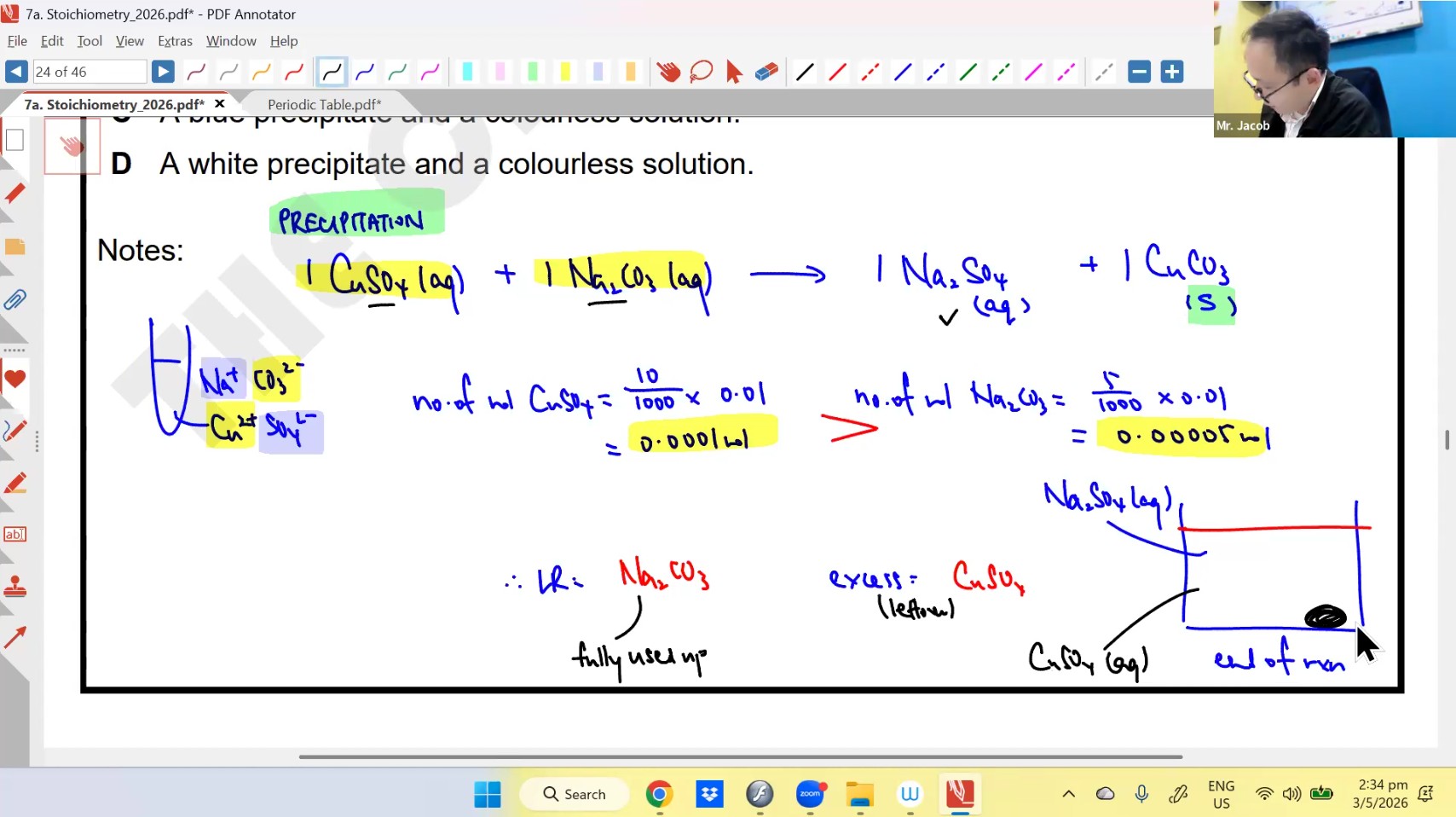
Task: Choose the yellow highlighter
Action: (x=564, y=72)
